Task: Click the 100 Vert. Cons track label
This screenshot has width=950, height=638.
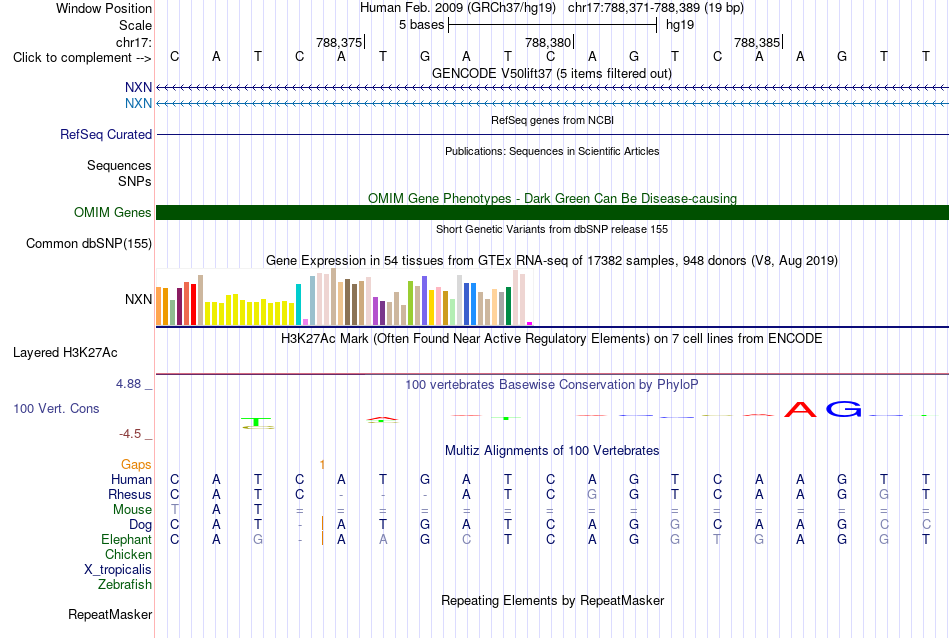Action: click(56, 408)
